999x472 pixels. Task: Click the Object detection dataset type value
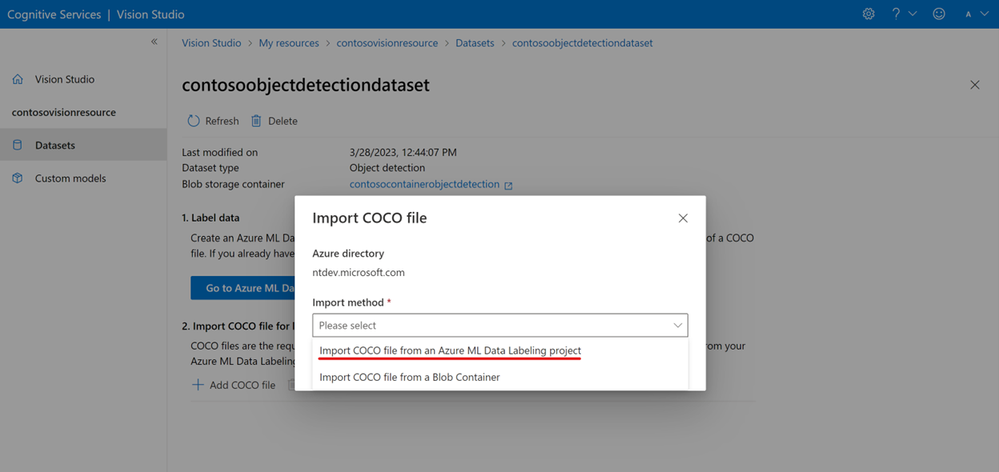point(387,168)
